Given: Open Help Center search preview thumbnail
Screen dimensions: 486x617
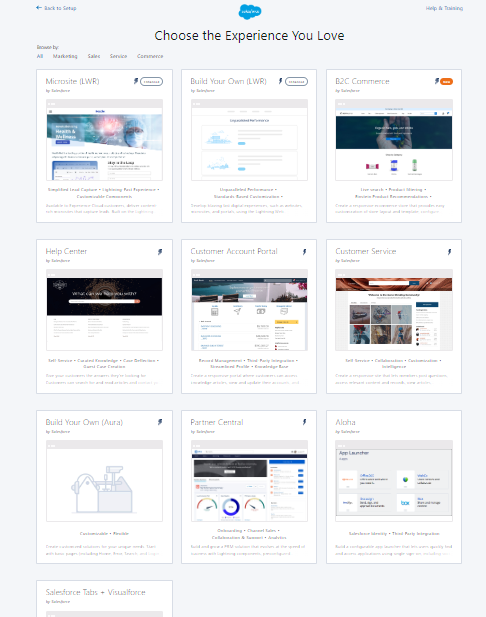Looking at the screenshot, I should (x=104, y=310).
